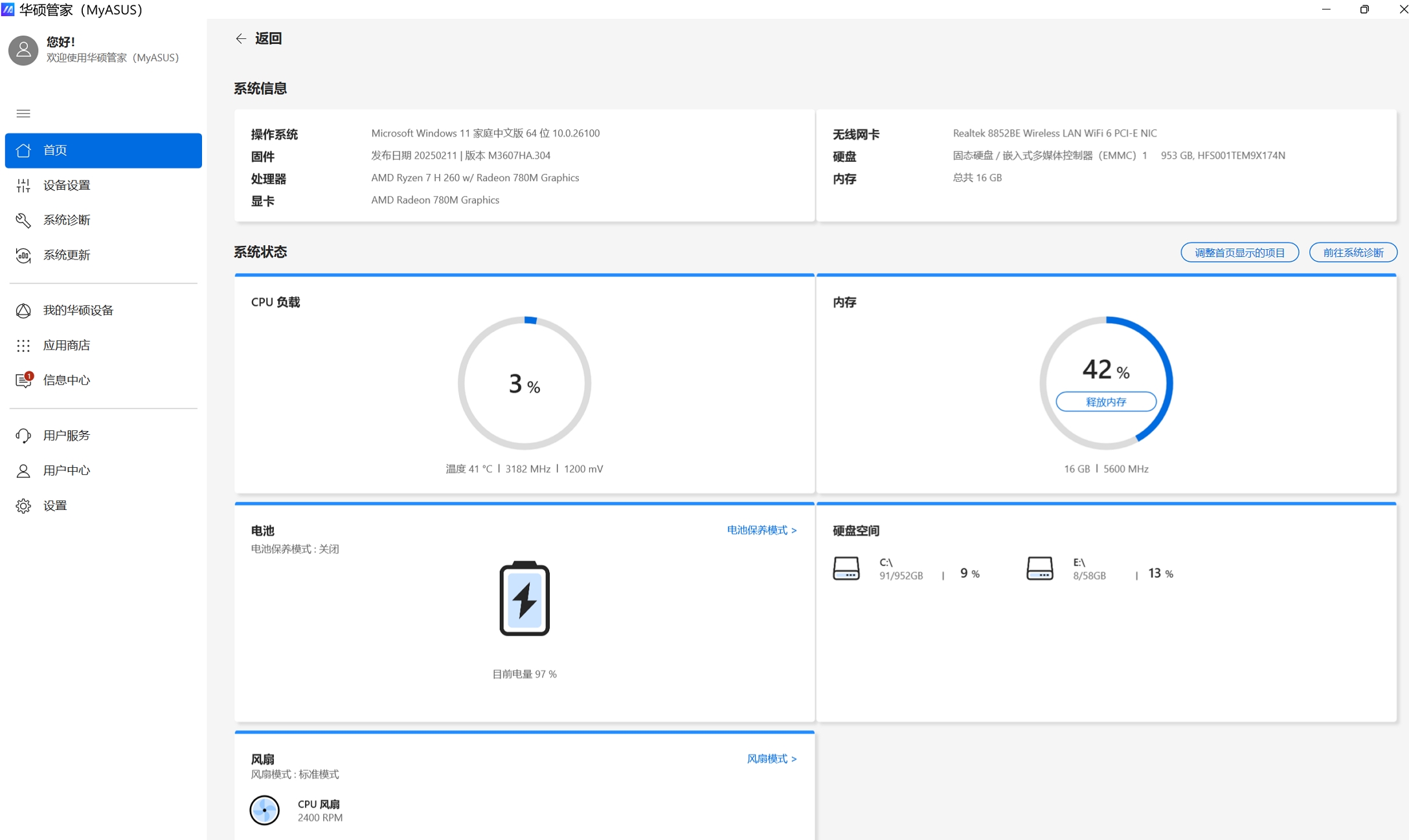The image size is (1409, 840).
Task: Expand 电池保养模式 link
Action: (x=761, y=530)
